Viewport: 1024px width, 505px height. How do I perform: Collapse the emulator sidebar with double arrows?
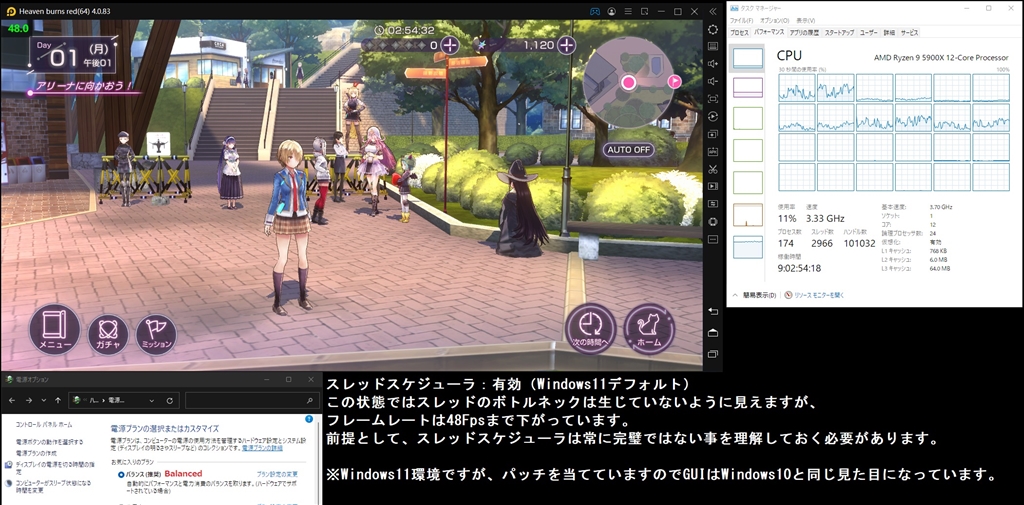point(713,11)
